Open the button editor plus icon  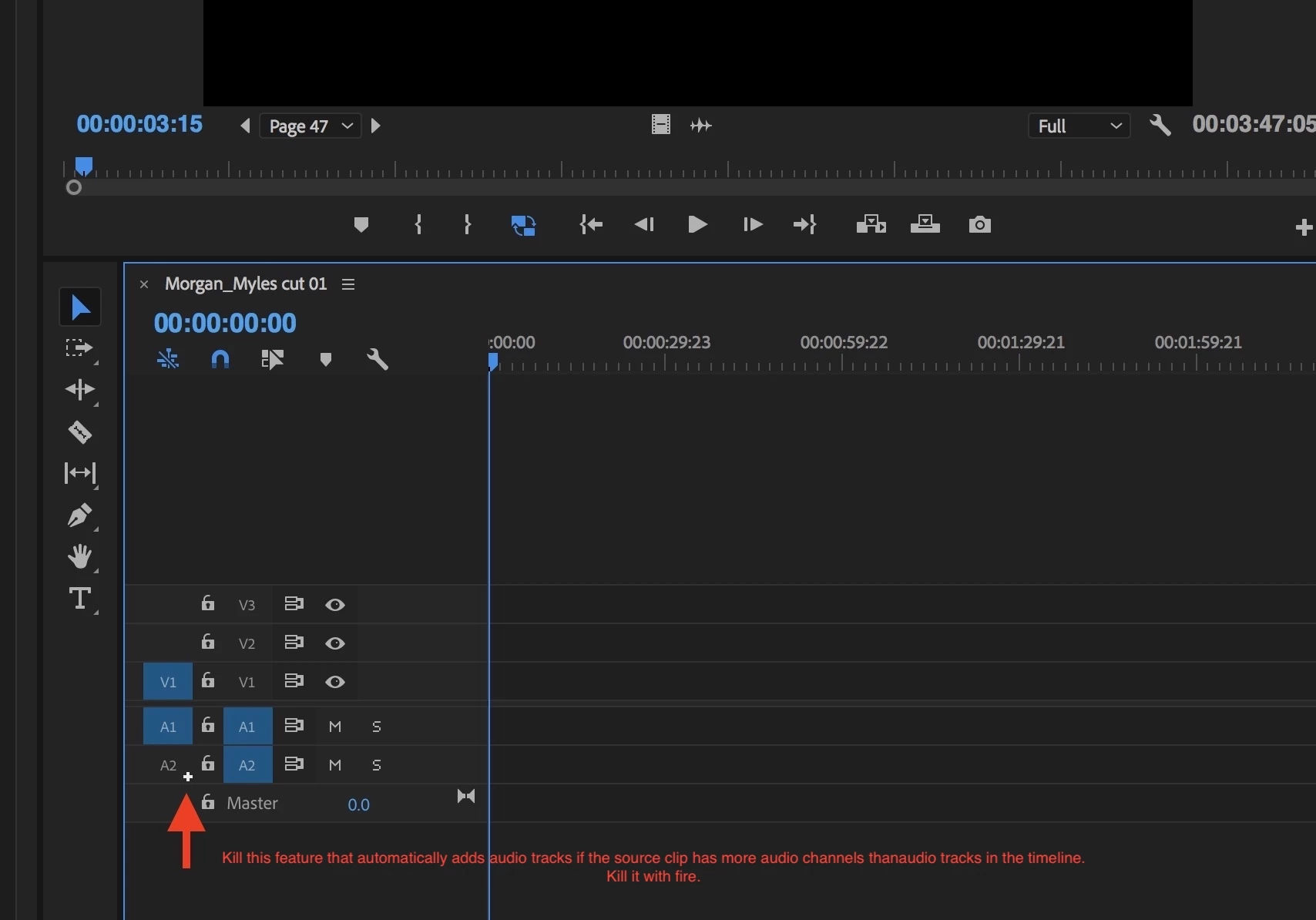(1304, 227)
